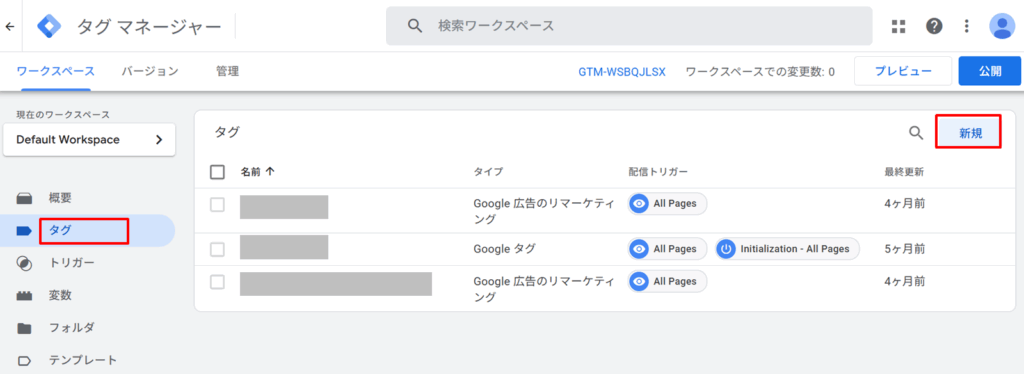
Task: Open the three-dot more options menu
Action: click(x=967, y=26)
